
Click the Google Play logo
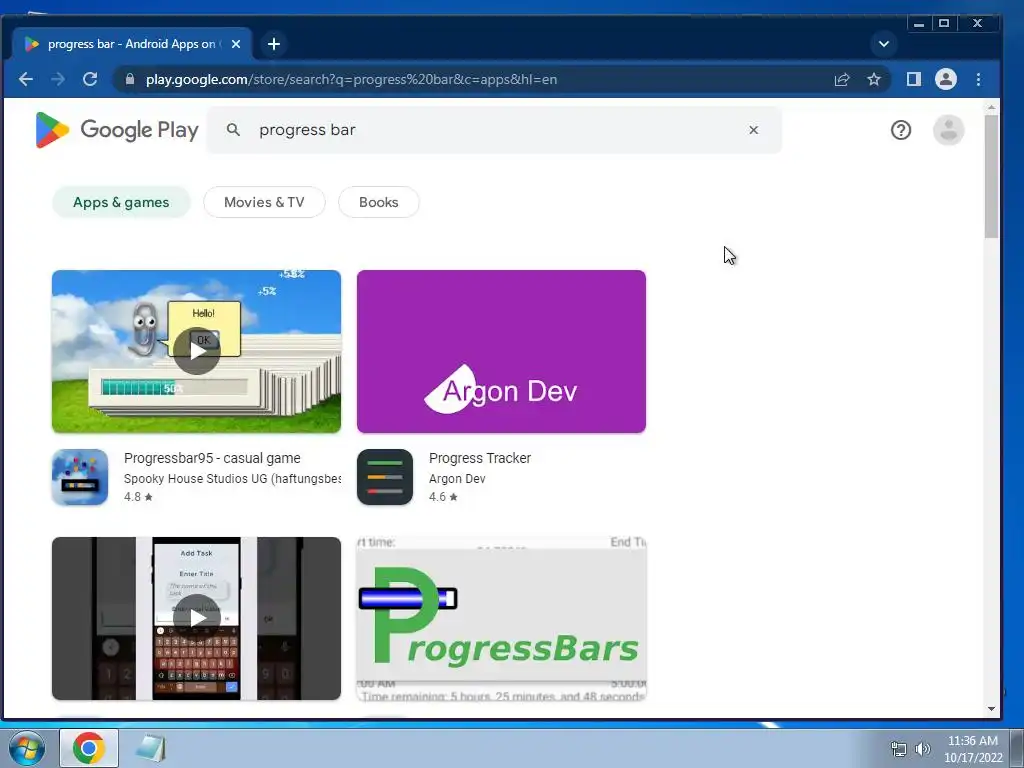click(117, 130)
